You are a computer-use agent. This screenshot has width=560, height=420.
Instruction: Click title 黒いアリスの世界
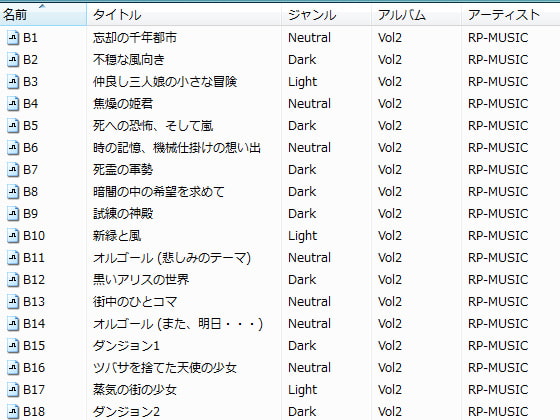click(141, 280)
